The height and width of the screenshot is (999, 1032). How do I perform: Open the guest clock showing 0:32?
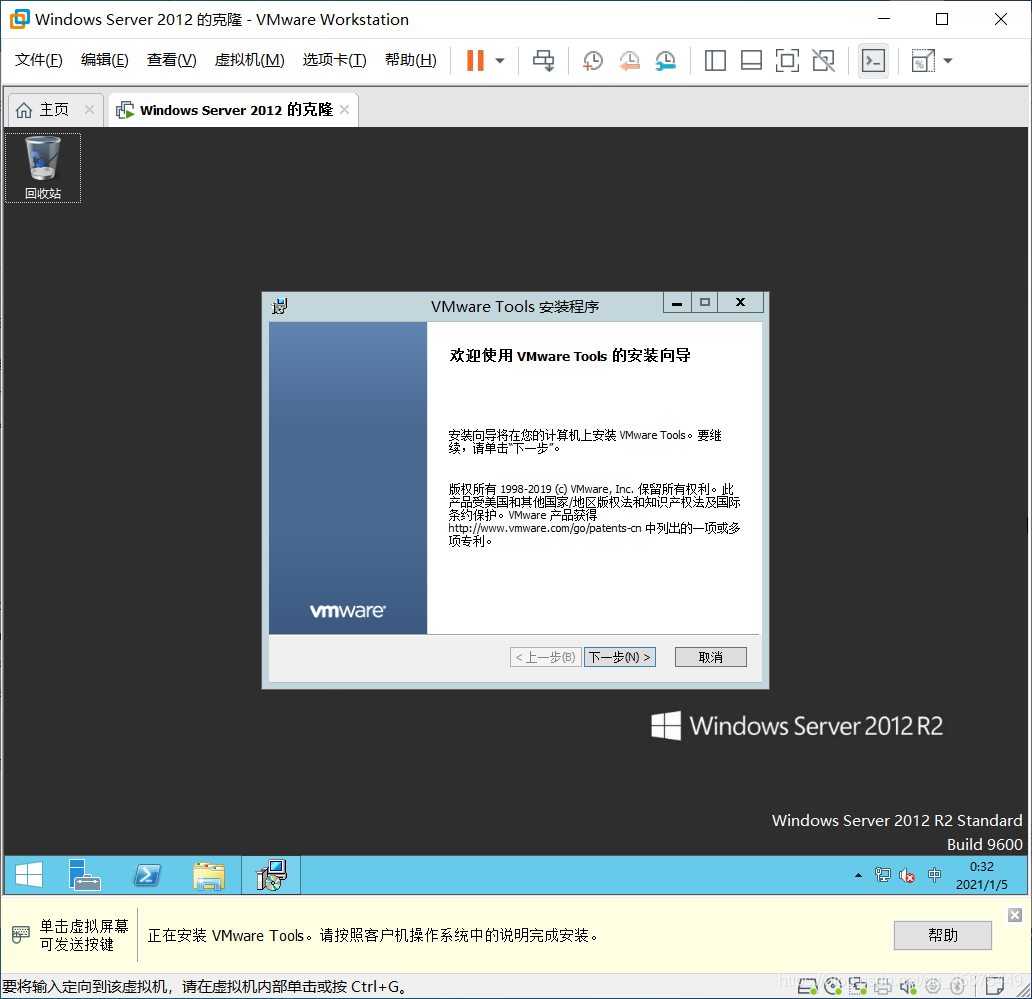click(x=981, y=875)
